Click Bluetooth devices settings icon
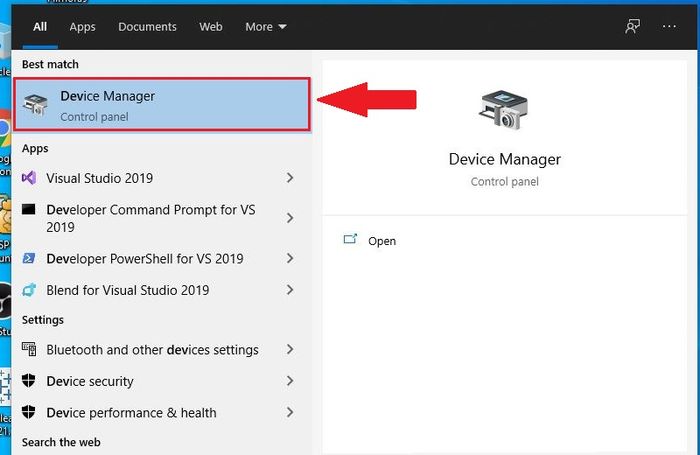Screen dimensions: 700x455 (29, 349)
